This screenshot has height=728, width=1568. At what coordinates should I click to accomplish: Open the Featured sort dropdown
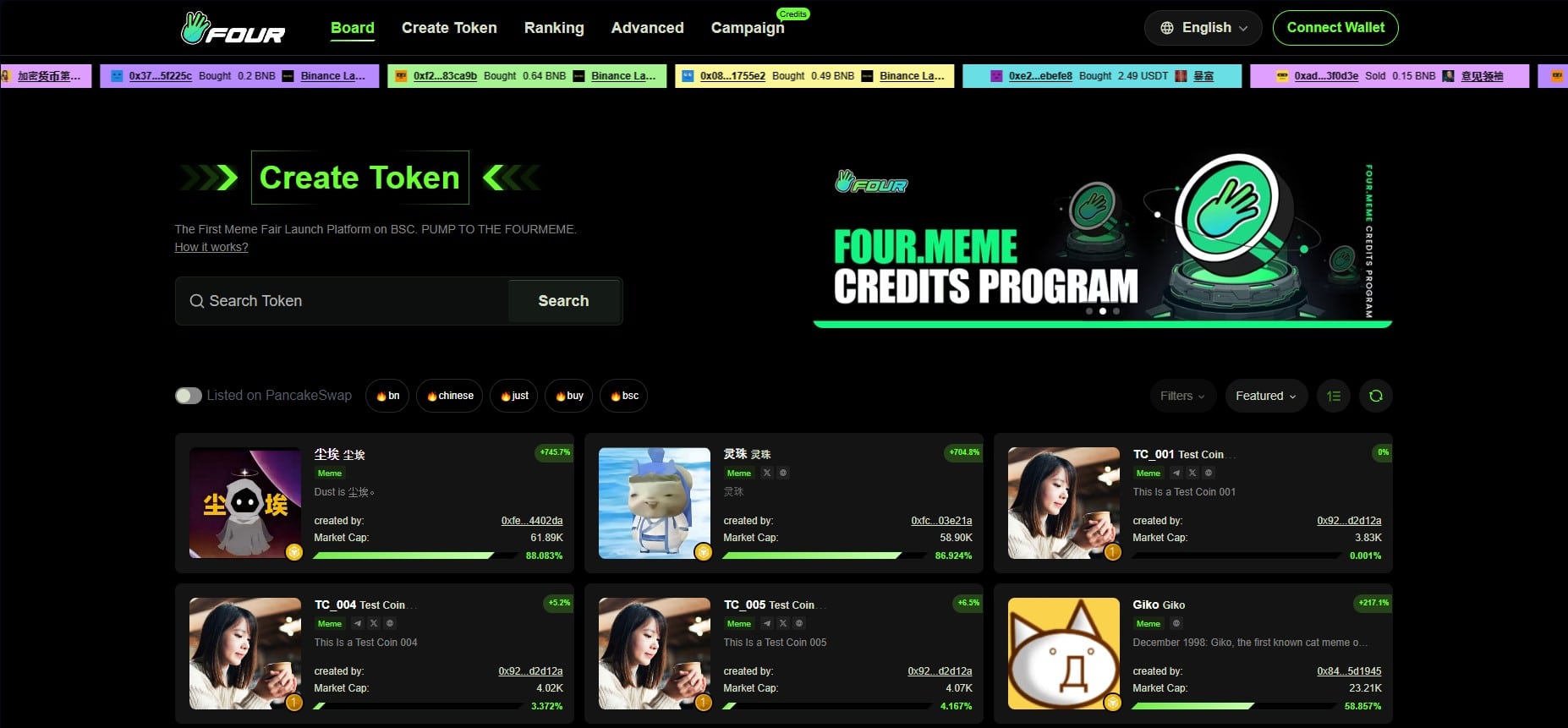(x=1265, y=396)
